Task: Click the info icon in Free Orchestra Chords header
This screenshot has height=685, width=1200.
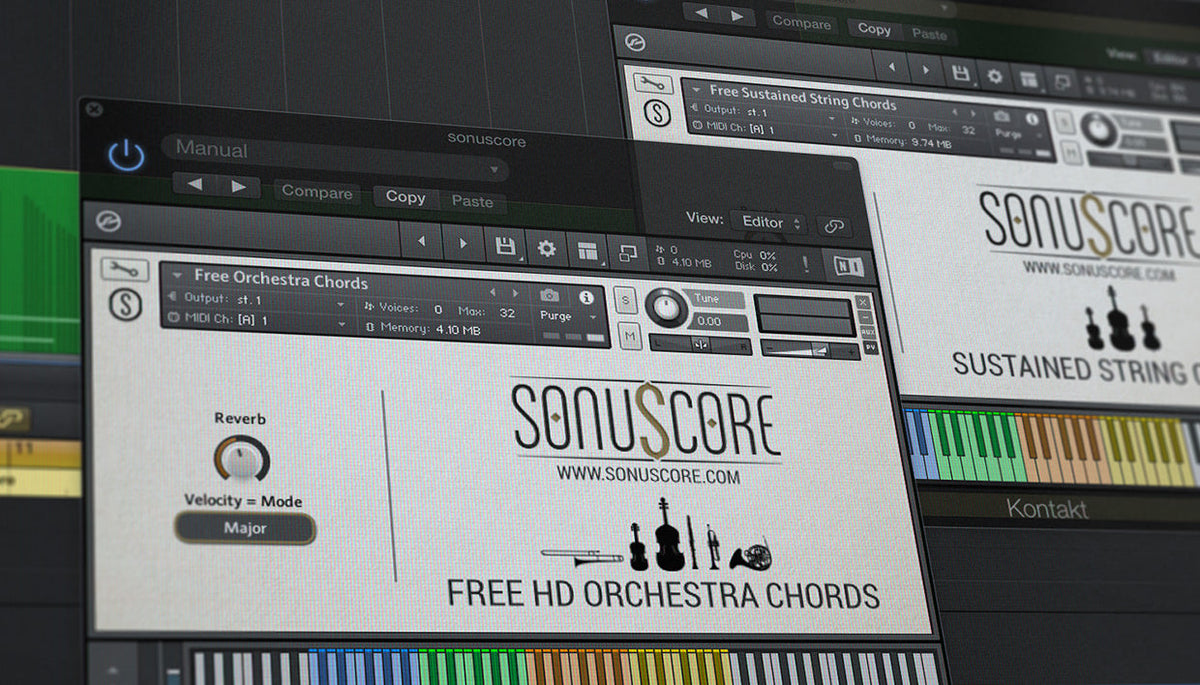Action: 586,297
